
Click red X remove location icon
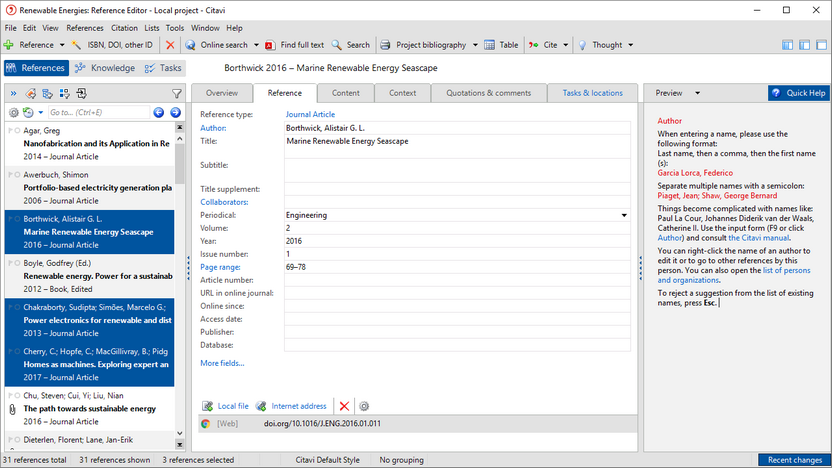point(344,406)
